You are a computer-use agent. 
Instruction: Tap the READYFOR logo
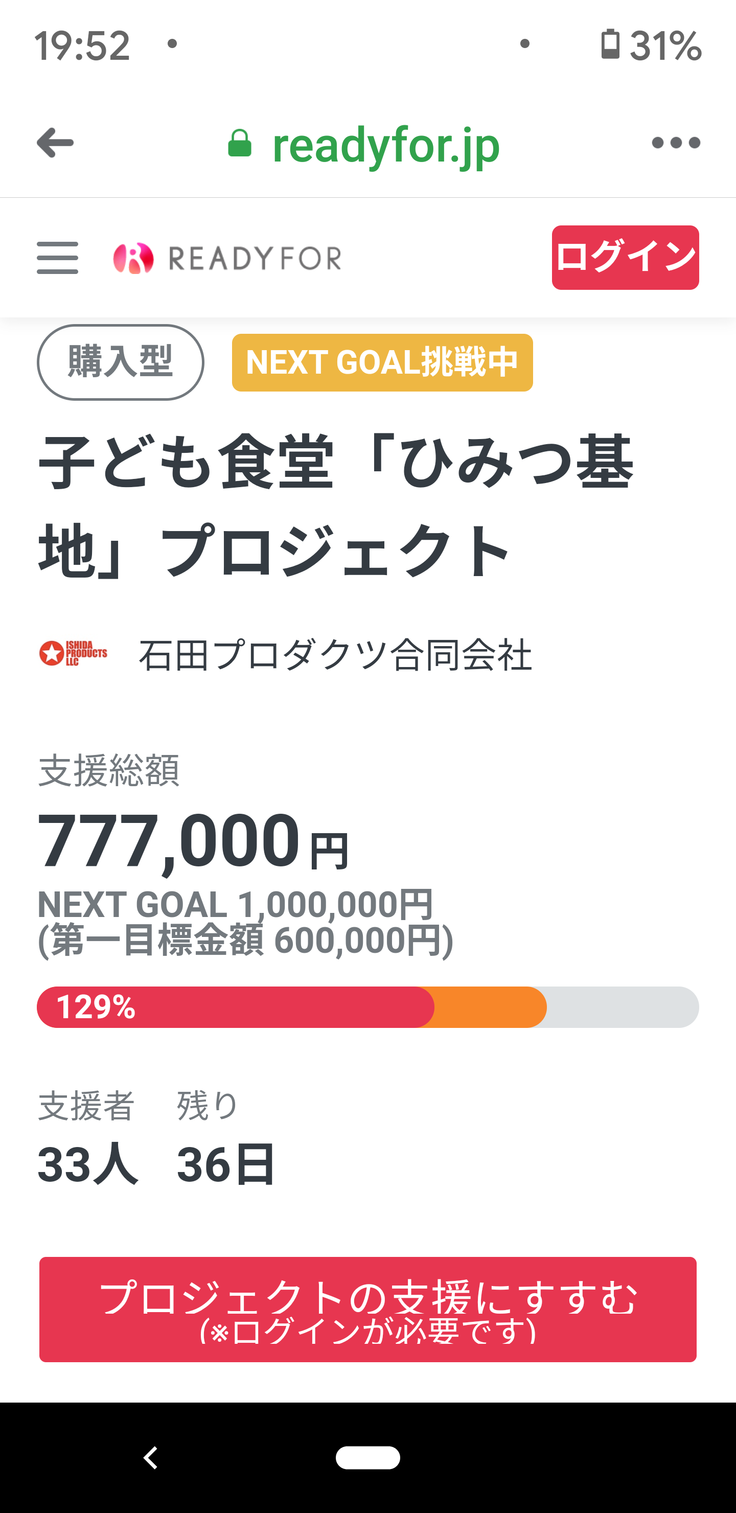point(228,258)
